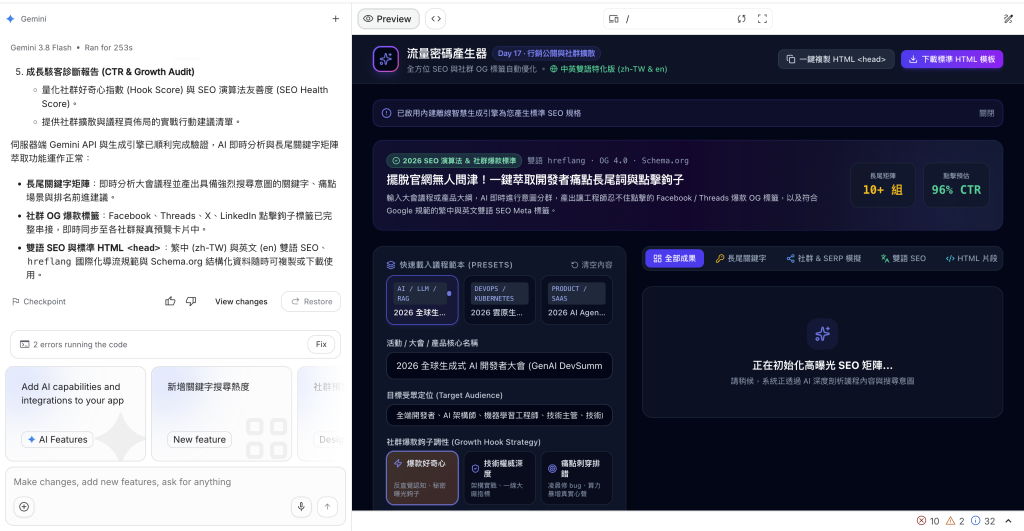Choose 爆款好奇心 hook strategy

pos(422,478)
